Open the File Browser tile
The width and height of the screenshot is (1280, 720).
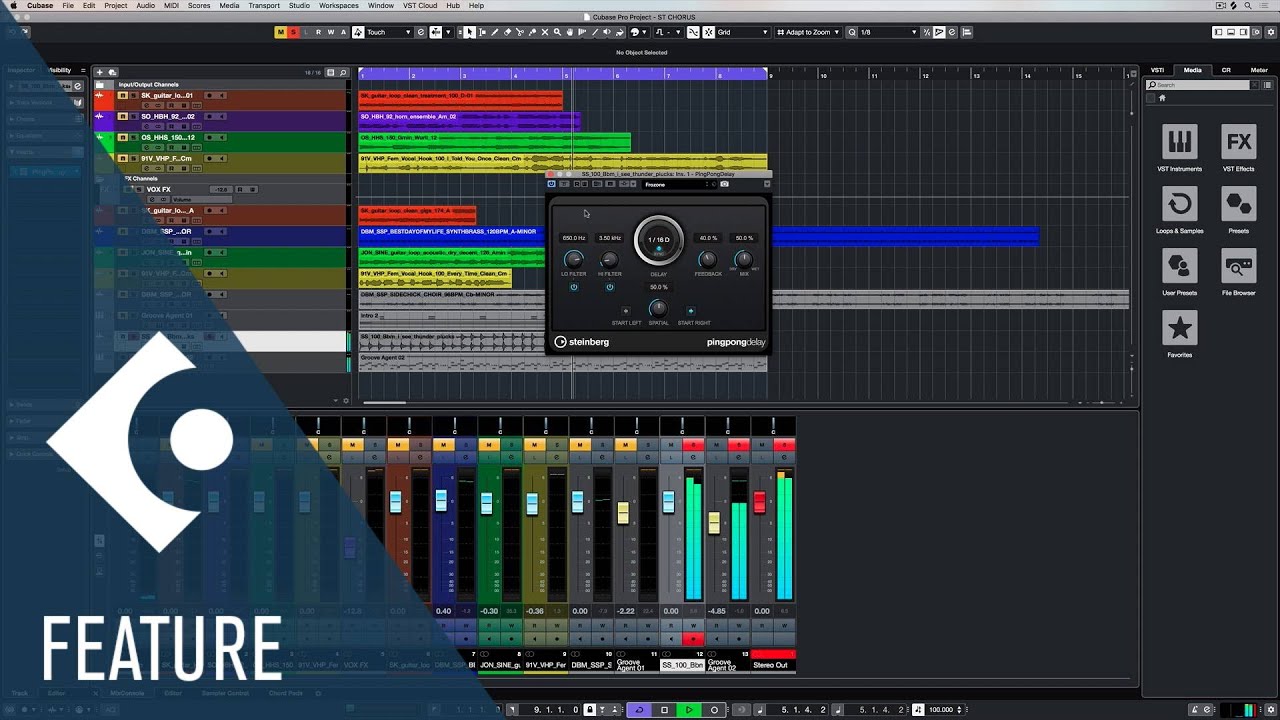[x=1239, y=266]
